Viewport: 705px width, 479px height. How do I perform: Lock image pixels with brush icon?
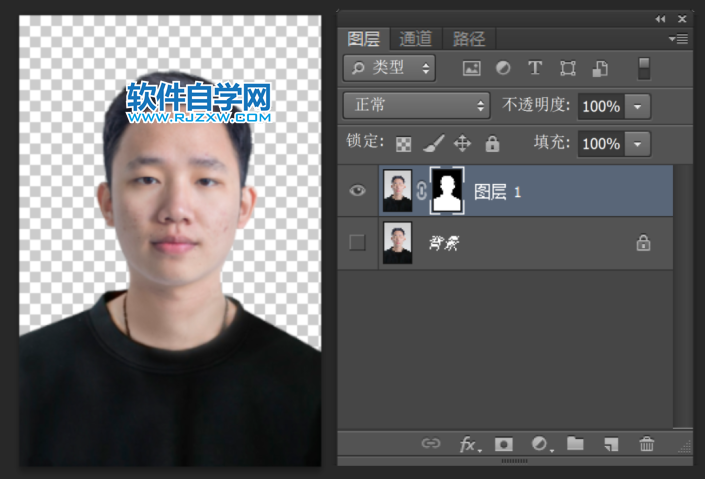pos(434,143)
